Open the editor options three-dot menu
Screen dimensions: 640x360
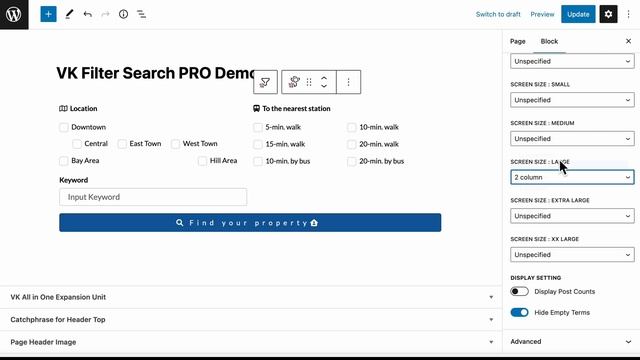629,14
